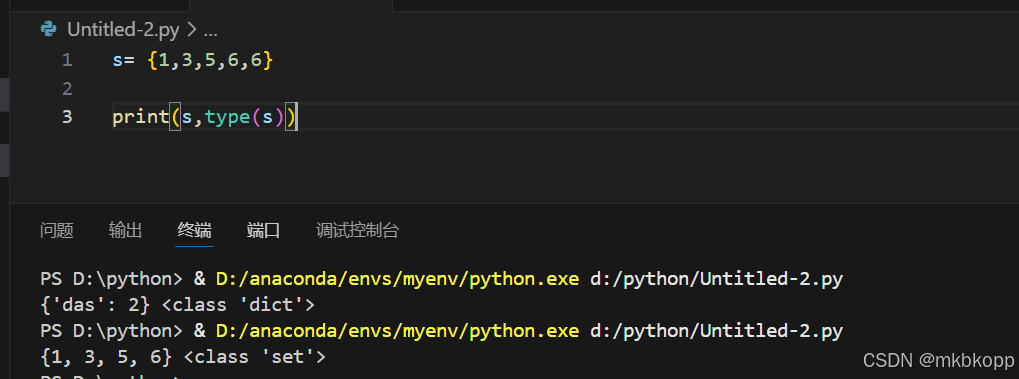The image size is (1019, 379).
Task: Click the print keyword on line 3
Action: tap(140, 117)
